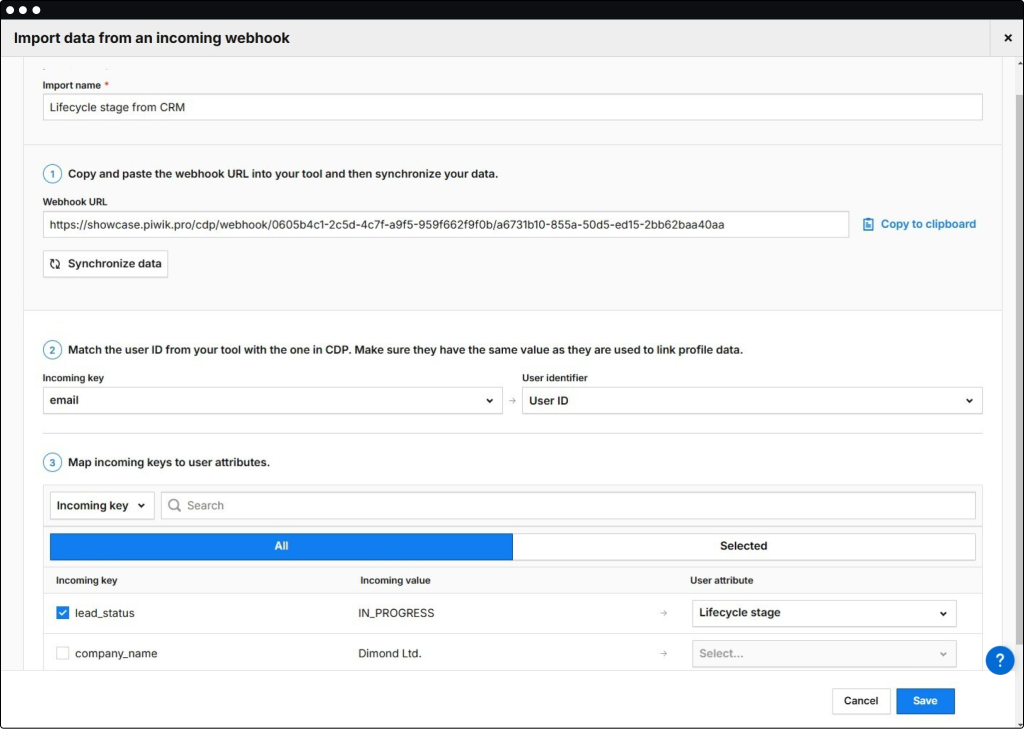This screenshot has width=1024, height=729.
Task: Close the import dialog with the X
Action: (1007, 38)
